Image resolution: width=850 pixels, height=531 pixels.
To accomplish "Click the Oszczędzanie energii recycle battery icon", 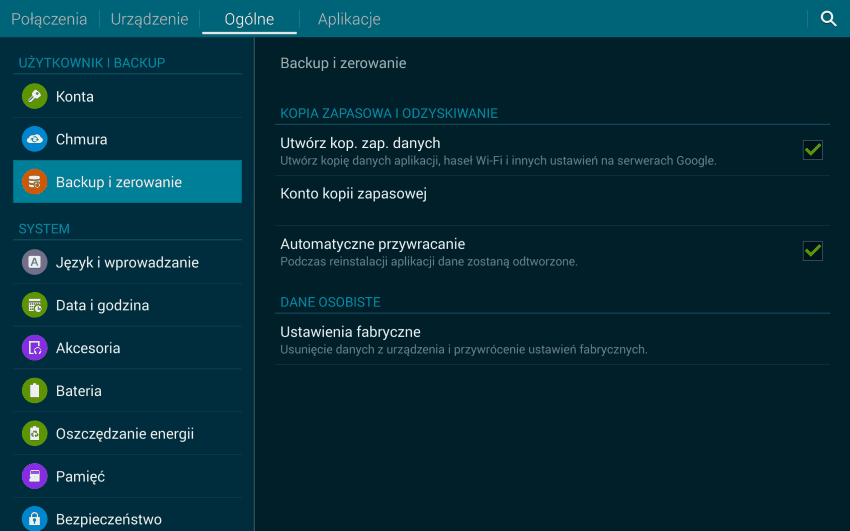I will pos(34,433).
